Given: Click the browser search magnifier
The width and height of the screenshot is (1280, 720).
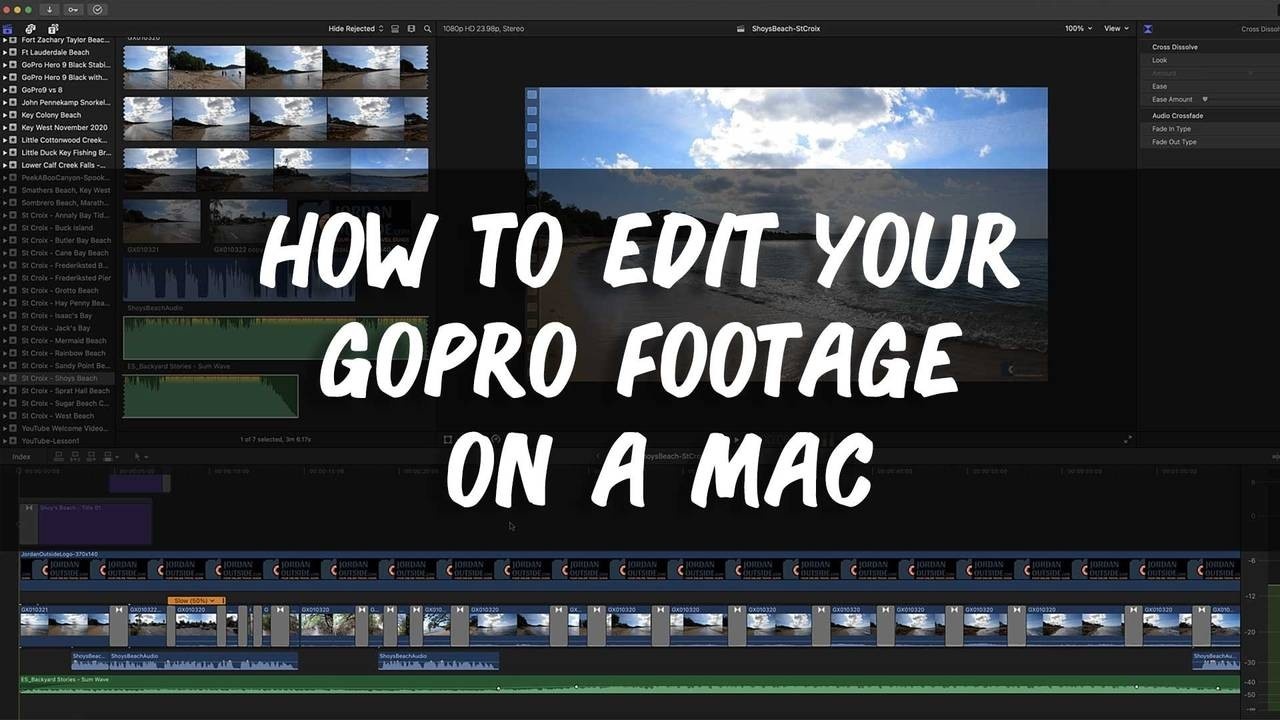Looking at the screenshot, I should point(428,29).
